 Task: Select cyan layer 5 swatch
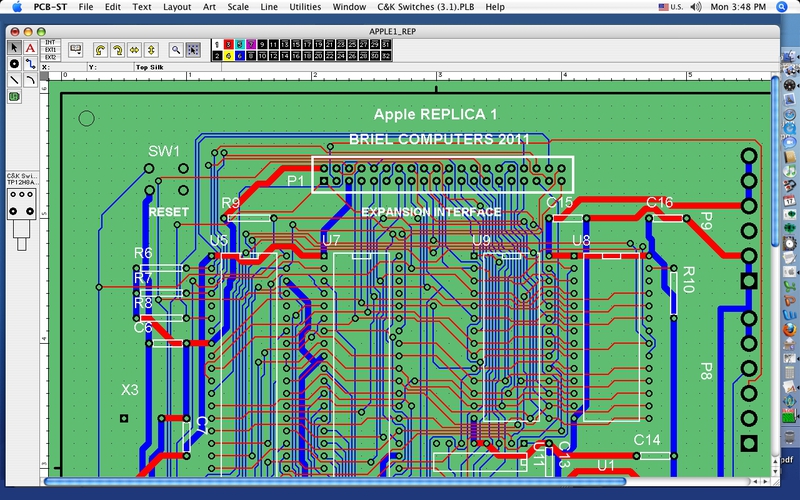[240, 44]
